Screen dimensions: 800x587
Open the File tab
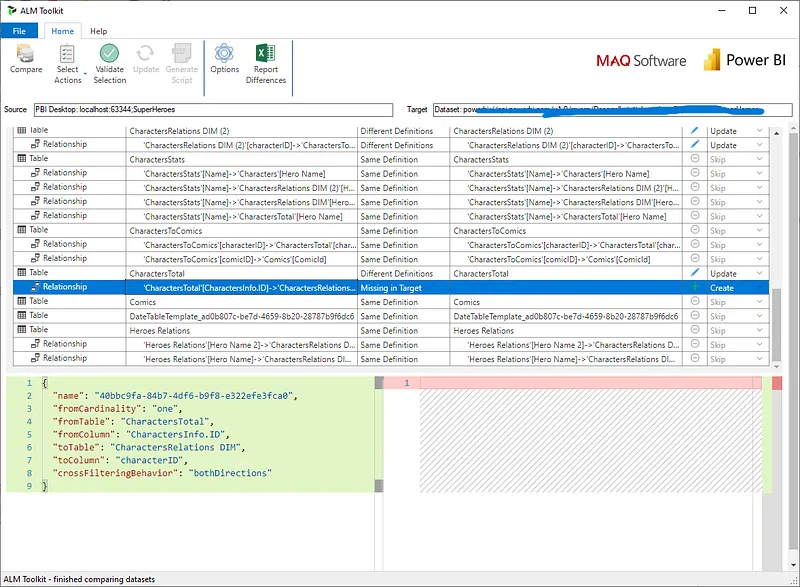tap(19, 31)
